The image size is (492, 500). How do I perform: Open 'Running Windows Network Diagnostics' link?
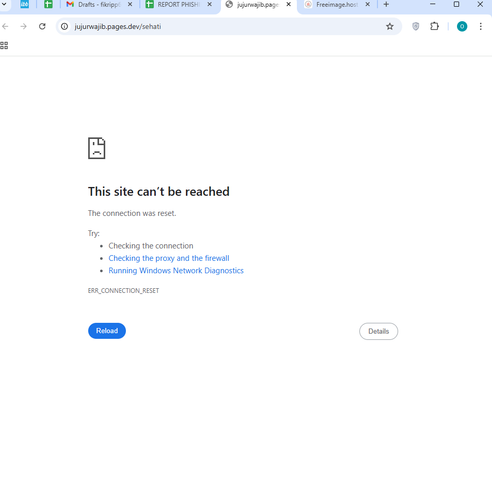tap(176, 271)
